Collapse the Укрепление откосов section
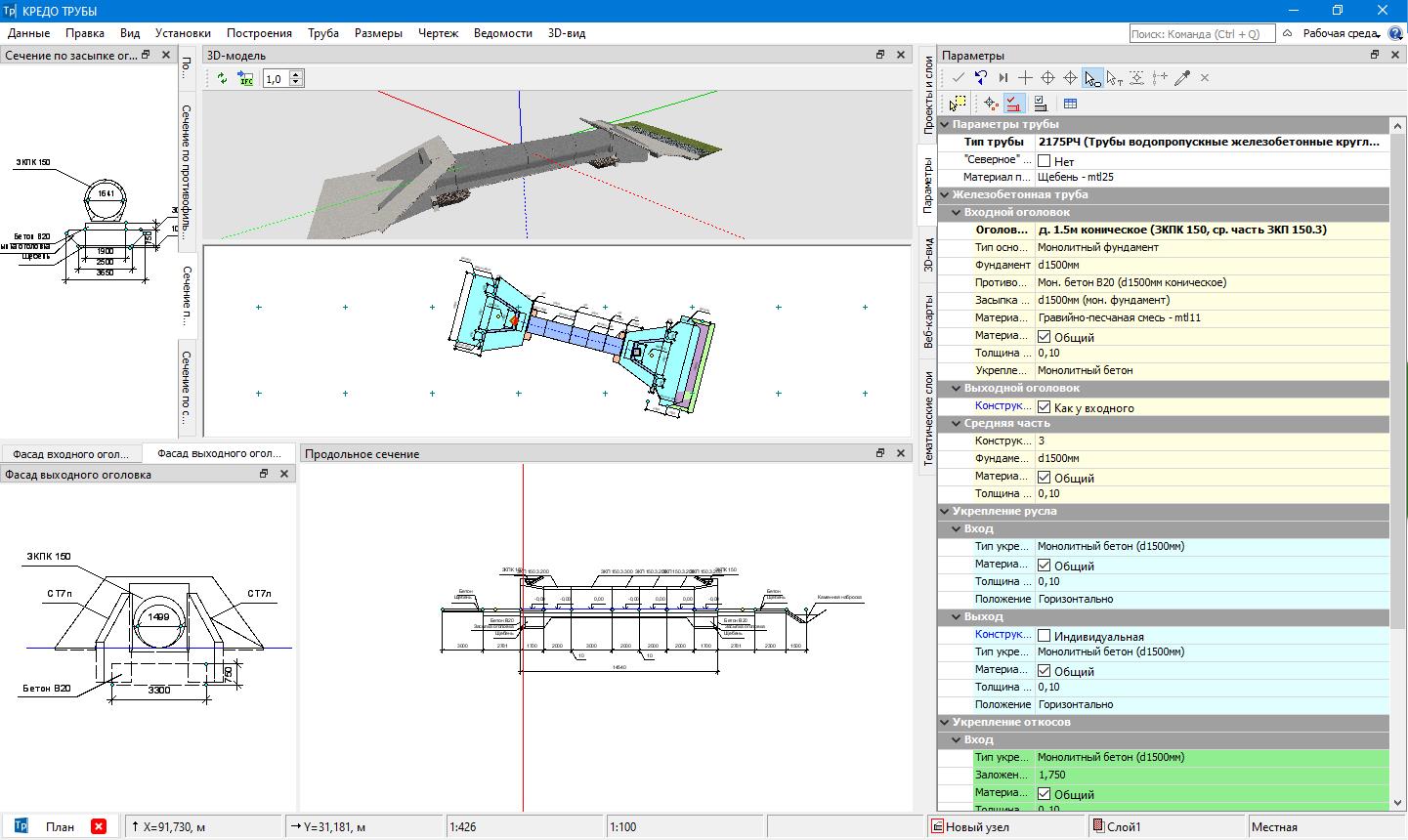The height and width of the screenshot is (840, 1408). pyautogui.click(x=945, y=723)
